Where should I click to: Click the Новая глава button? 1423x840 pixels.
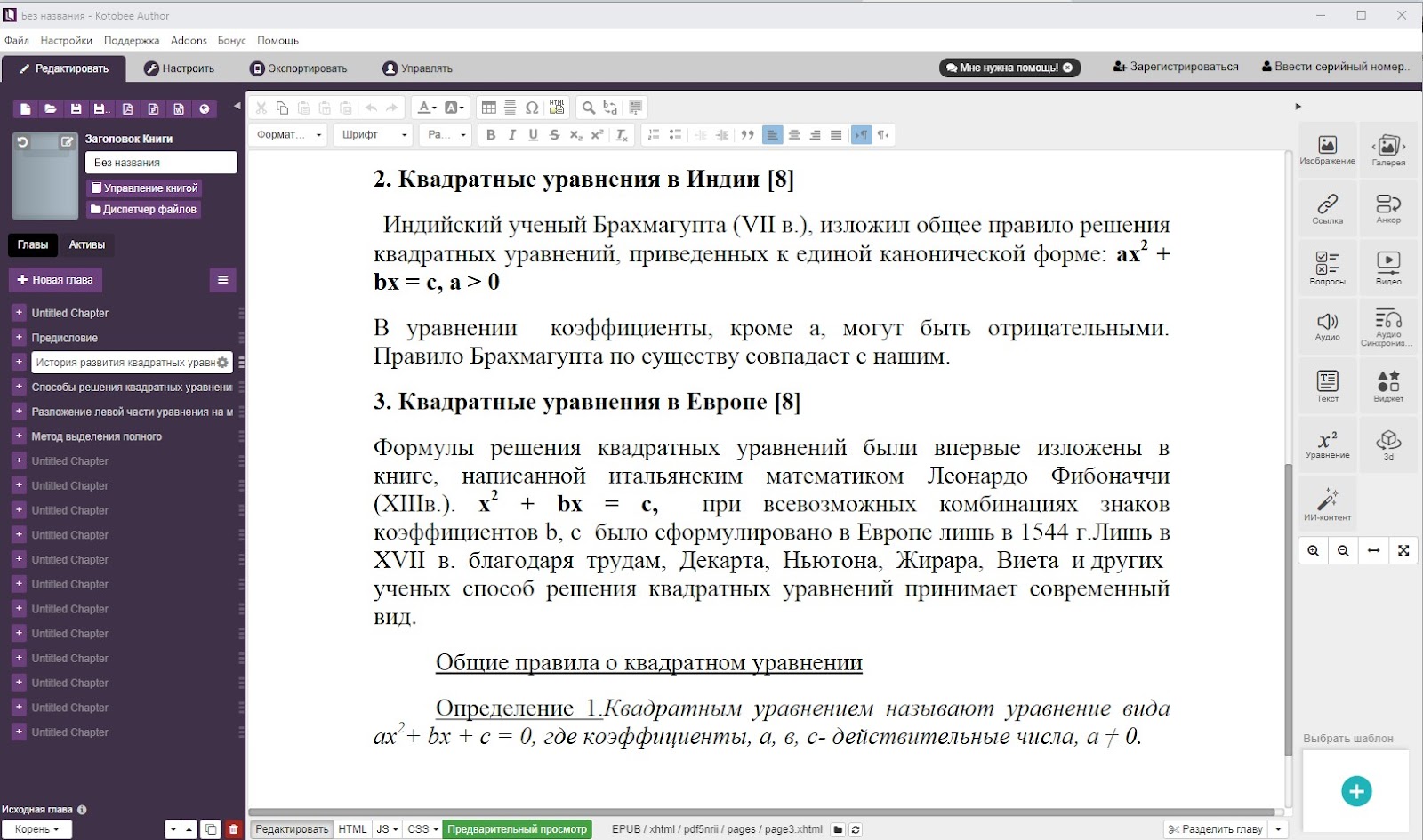(x=55, y=280)
